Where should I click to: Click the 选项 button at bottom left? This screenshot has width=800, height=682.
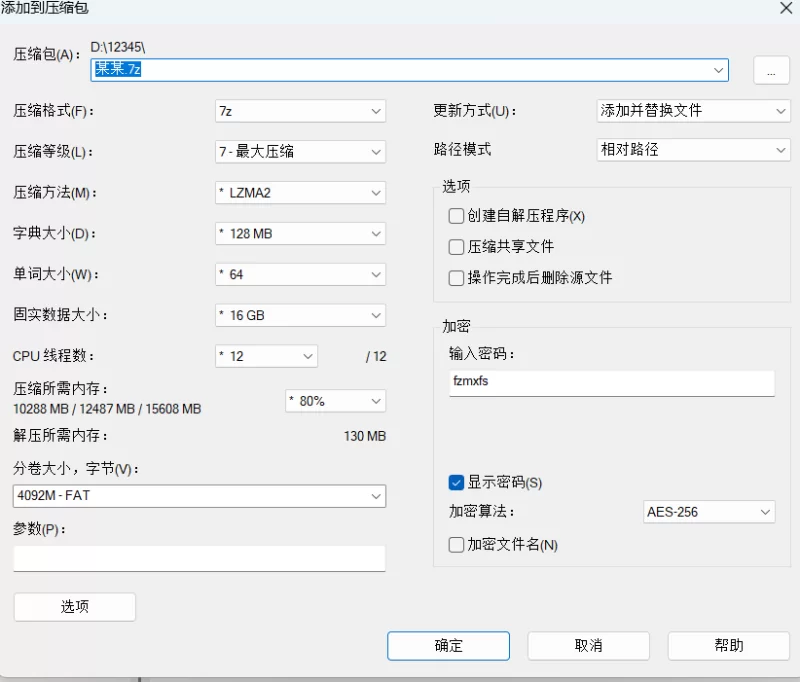74,607
